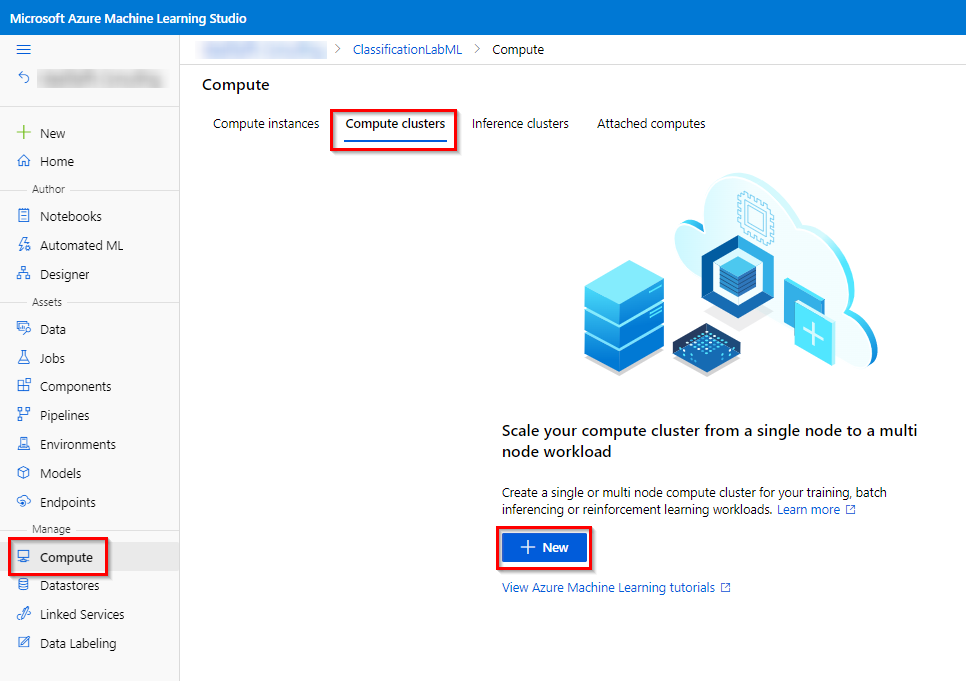Open View Azure Machine Learning tutorials link

coord(608,588)
